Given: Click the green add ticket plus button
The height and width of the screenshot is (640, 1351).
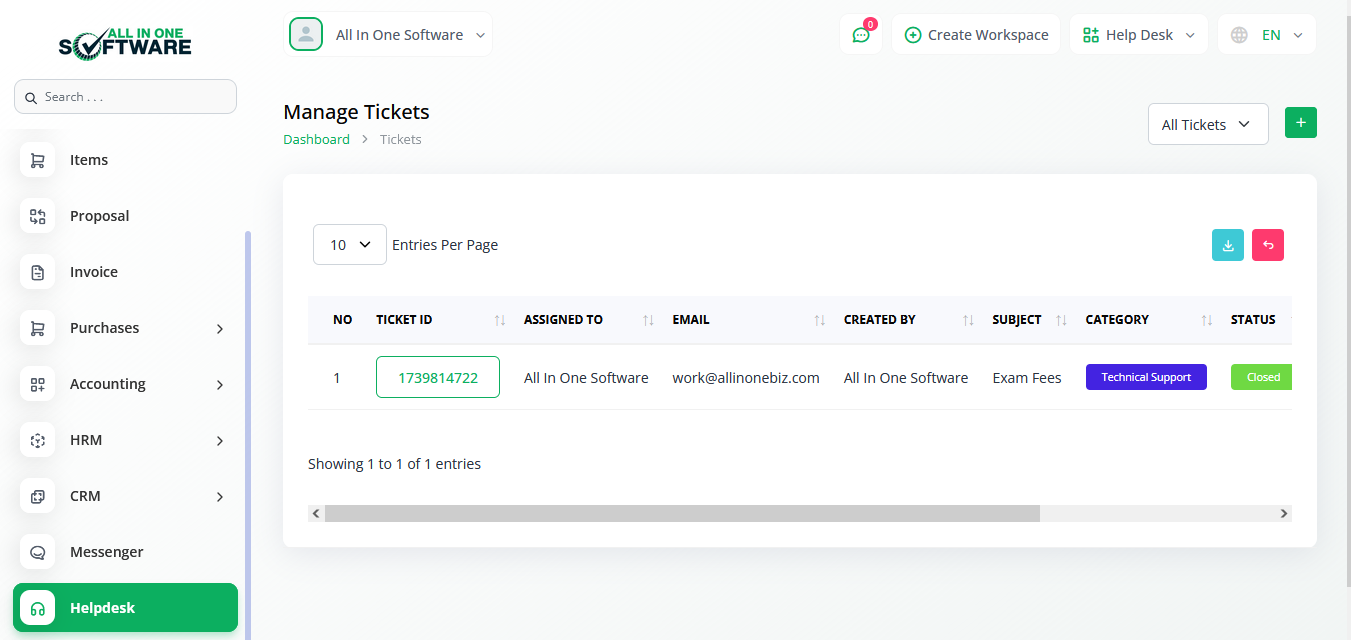Looking at the screenshot, I should pos(1300,122).
